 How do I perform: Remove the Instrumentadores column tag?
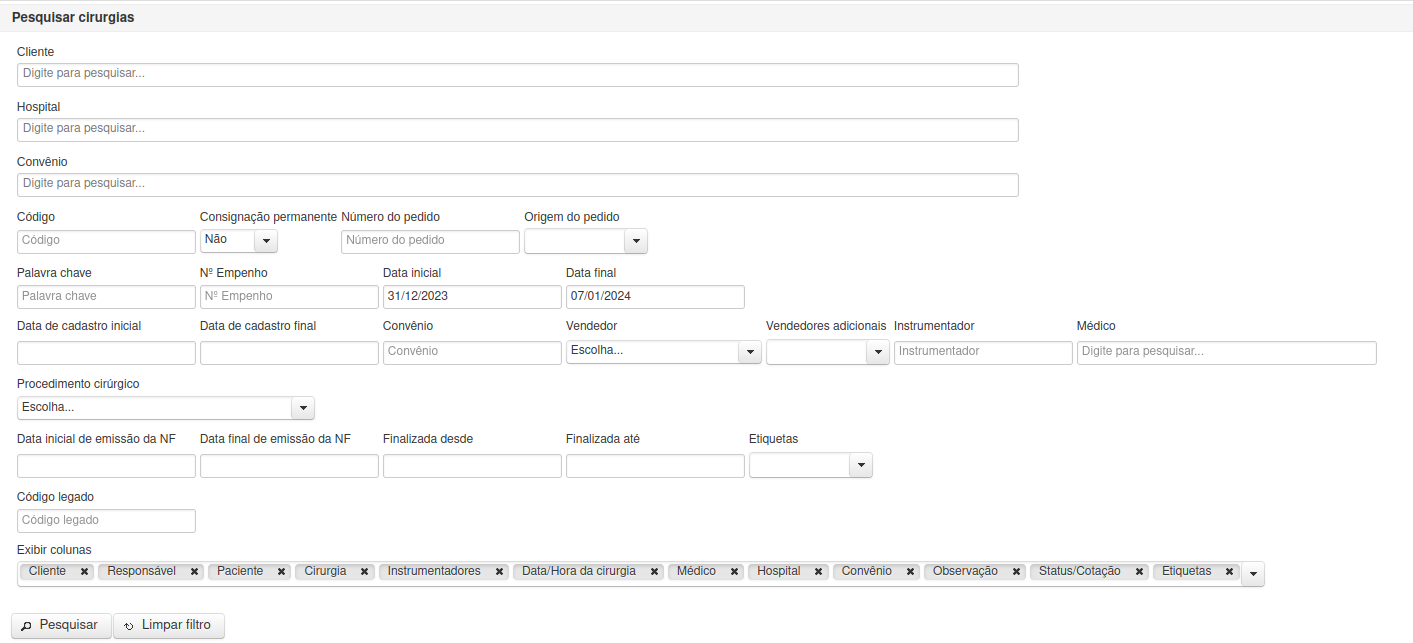pos(499,572)
